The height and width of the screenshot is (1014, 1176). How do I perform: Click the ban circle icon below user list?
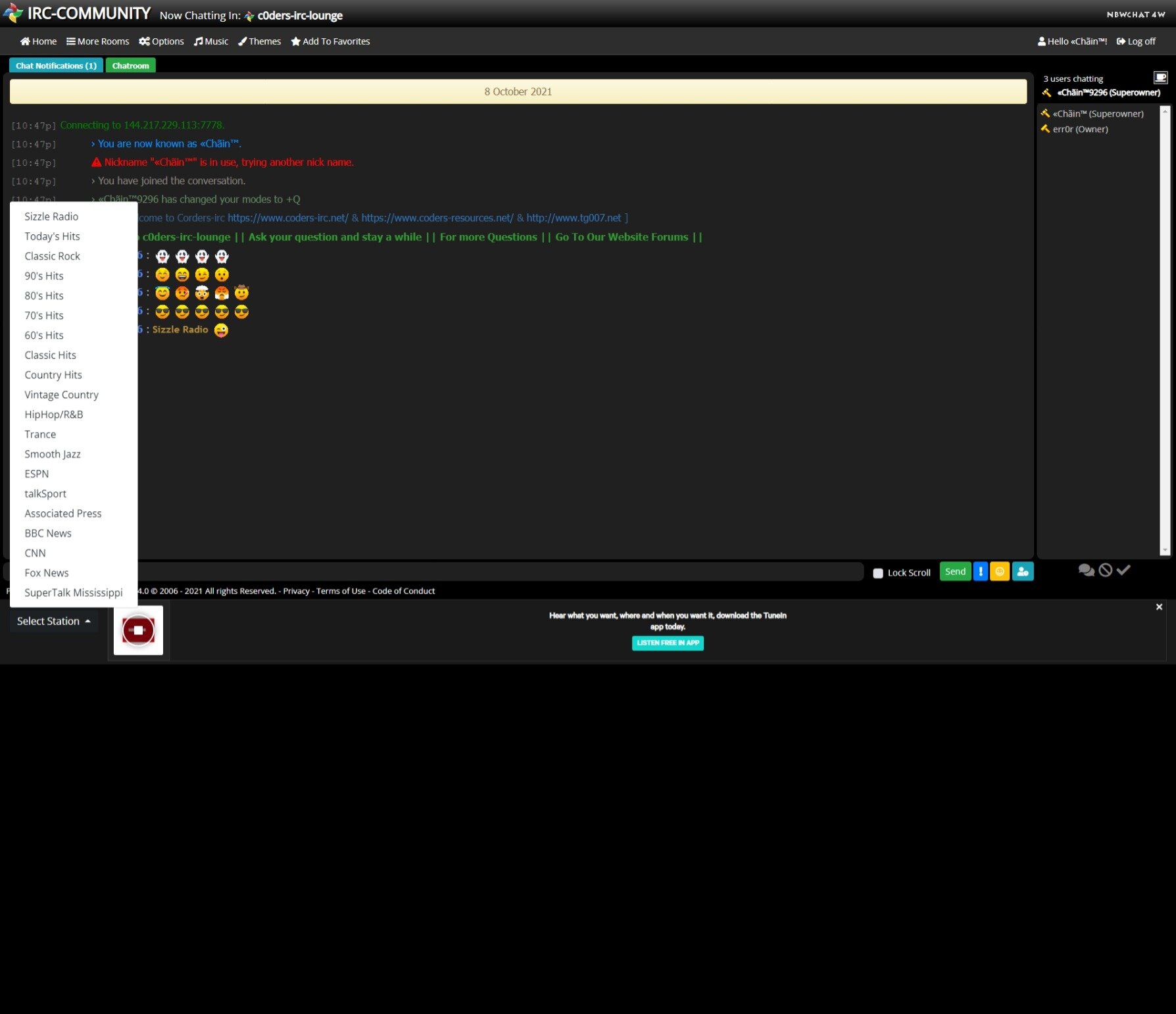tap(1106, 570)
